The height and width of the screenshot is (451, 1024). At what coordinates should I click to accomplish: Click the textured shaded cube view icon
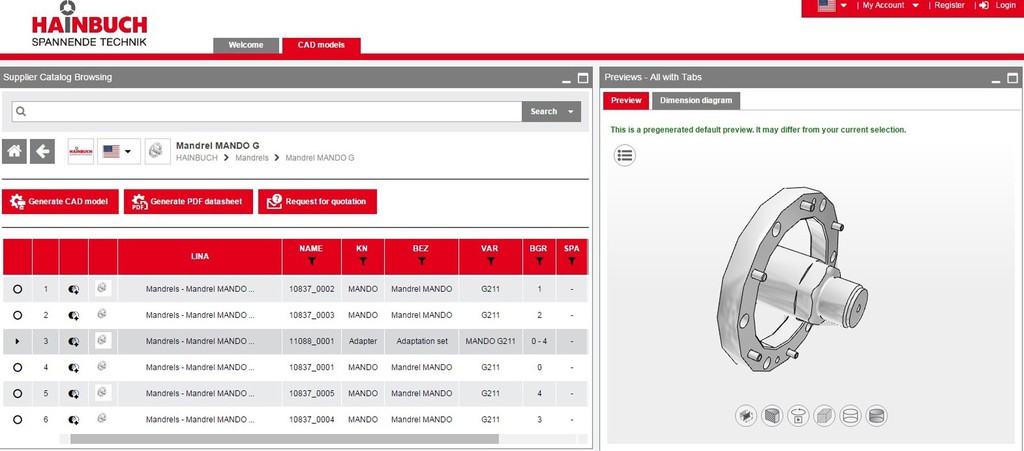pos(772,416)
